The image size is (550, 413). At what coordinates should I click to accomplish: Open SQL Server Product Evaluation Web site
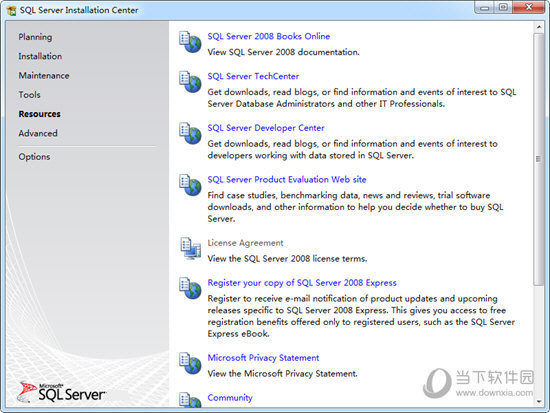click(287, 180)
